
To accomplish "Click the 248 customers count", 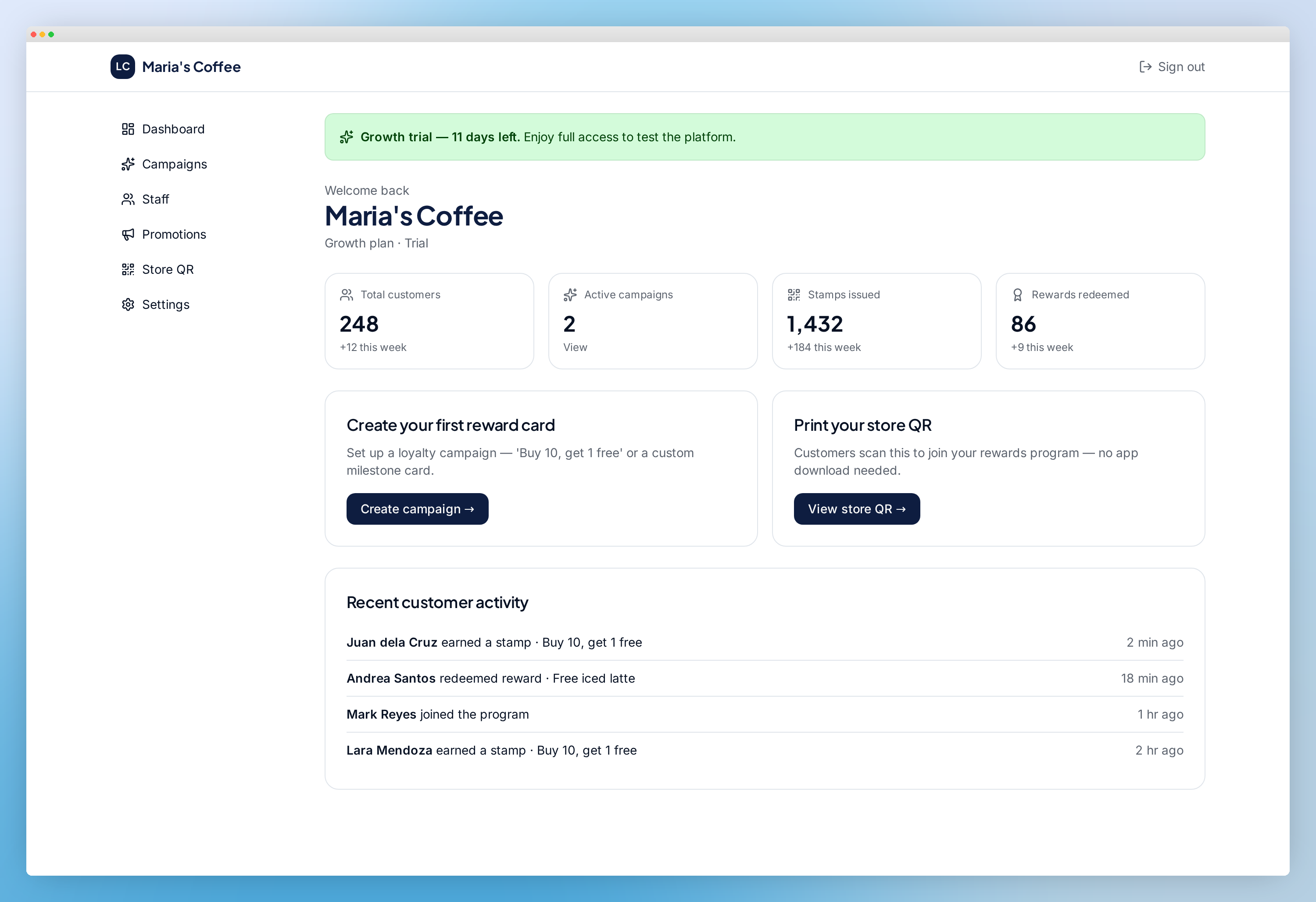I will click(x=359, y=325).
